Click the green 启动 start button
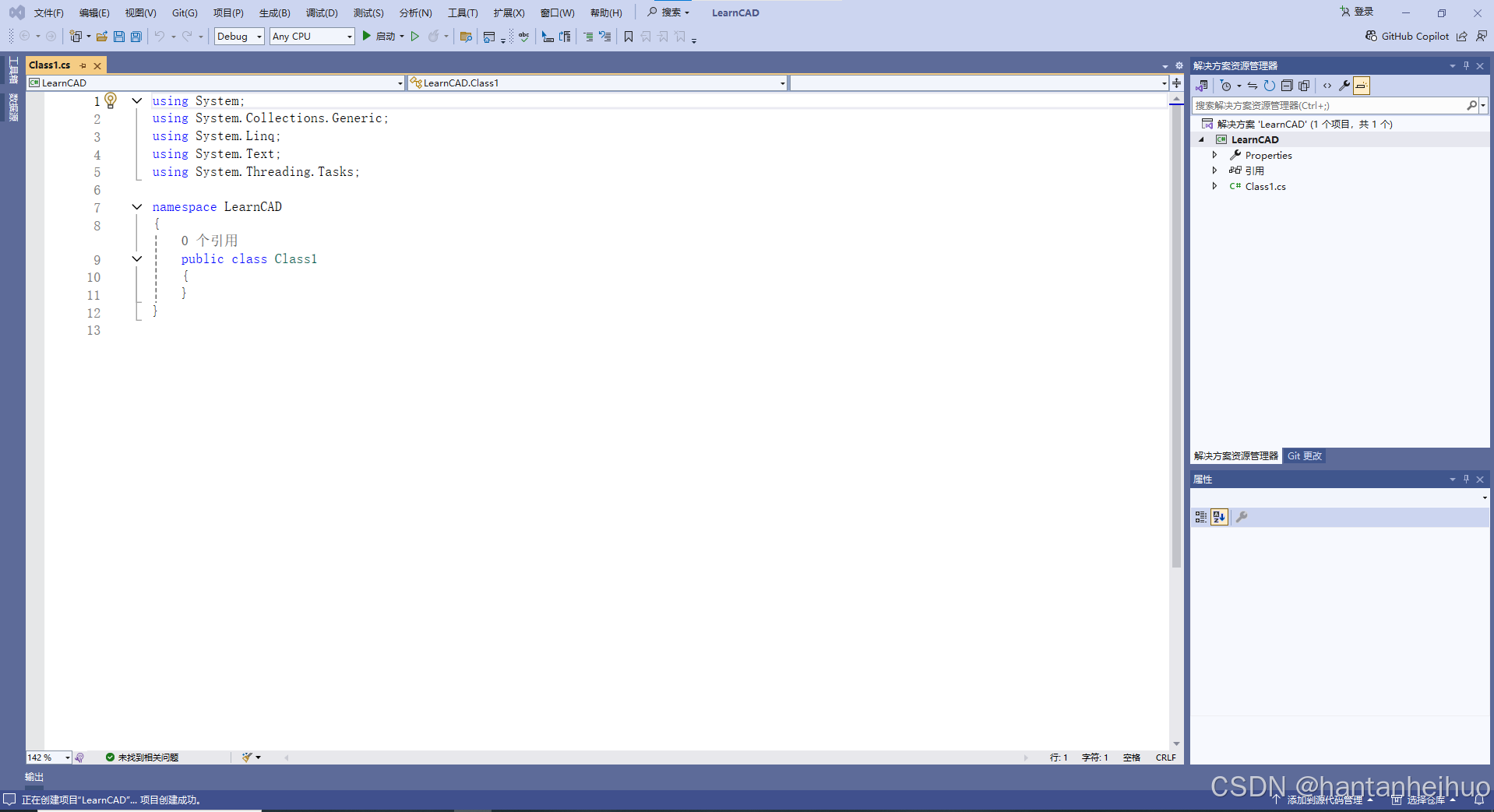 coord(379,37)
